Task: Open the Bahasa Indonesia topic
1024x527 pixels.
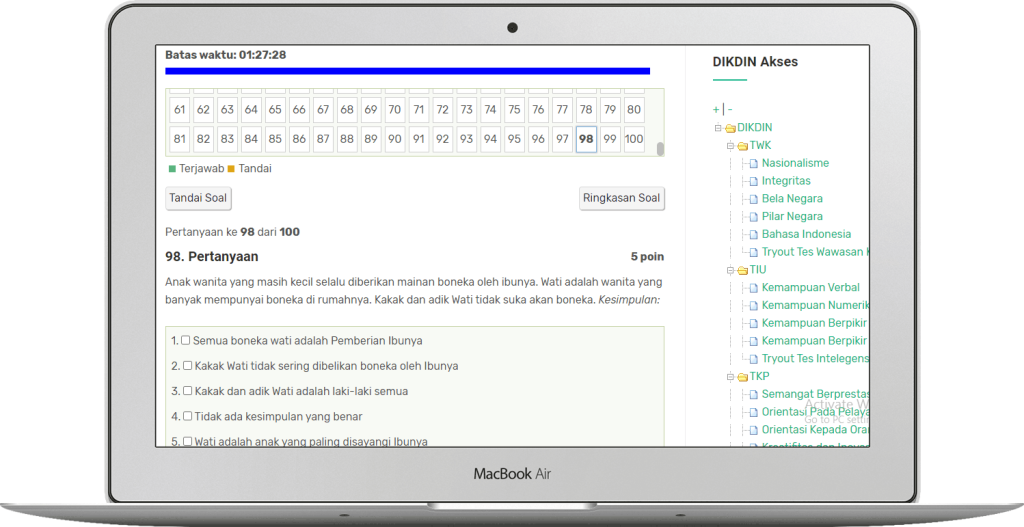Action: click(806, 234)
